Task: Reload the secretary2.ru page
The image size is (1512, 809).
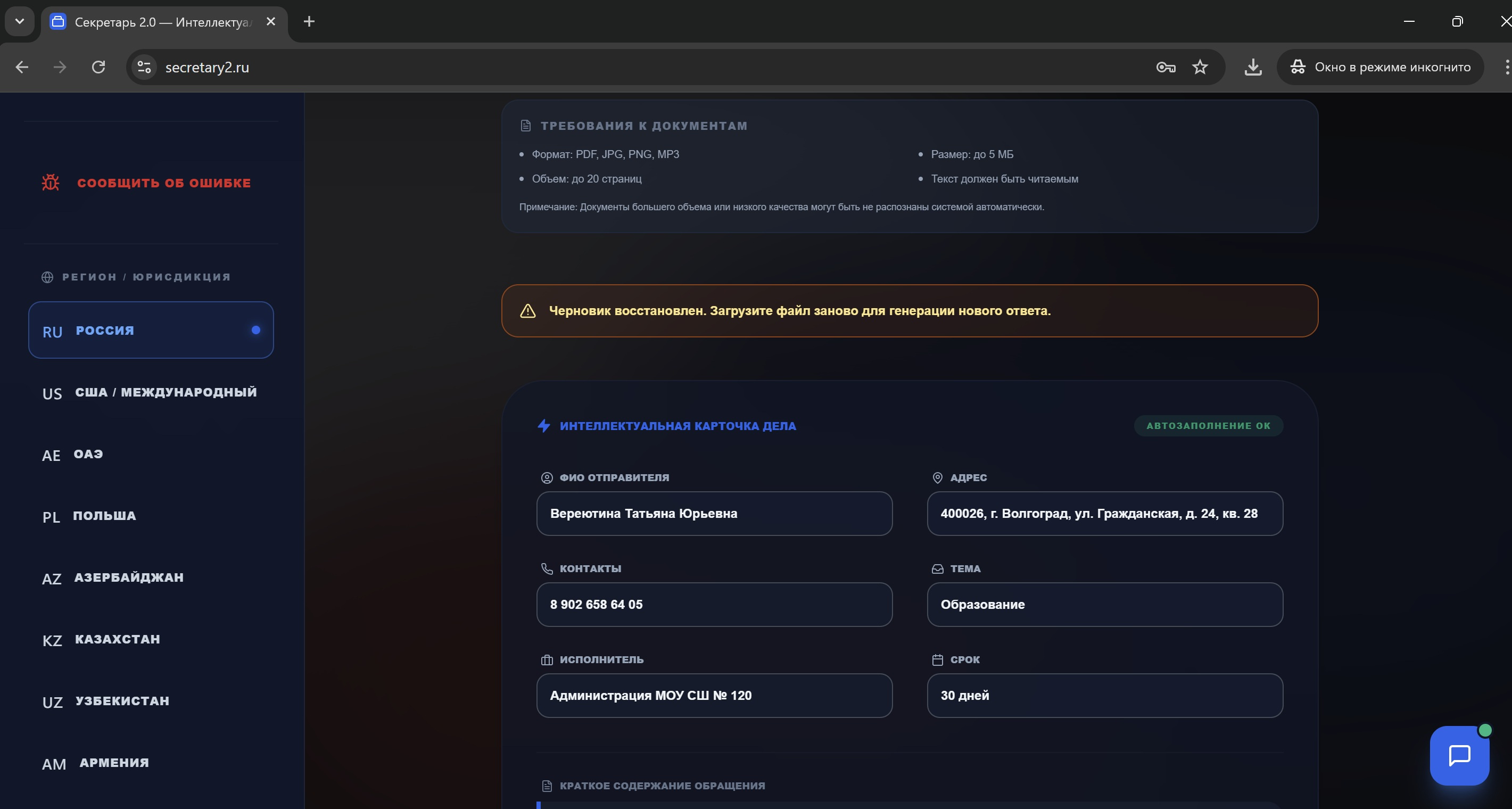Action: coord(98,67)
